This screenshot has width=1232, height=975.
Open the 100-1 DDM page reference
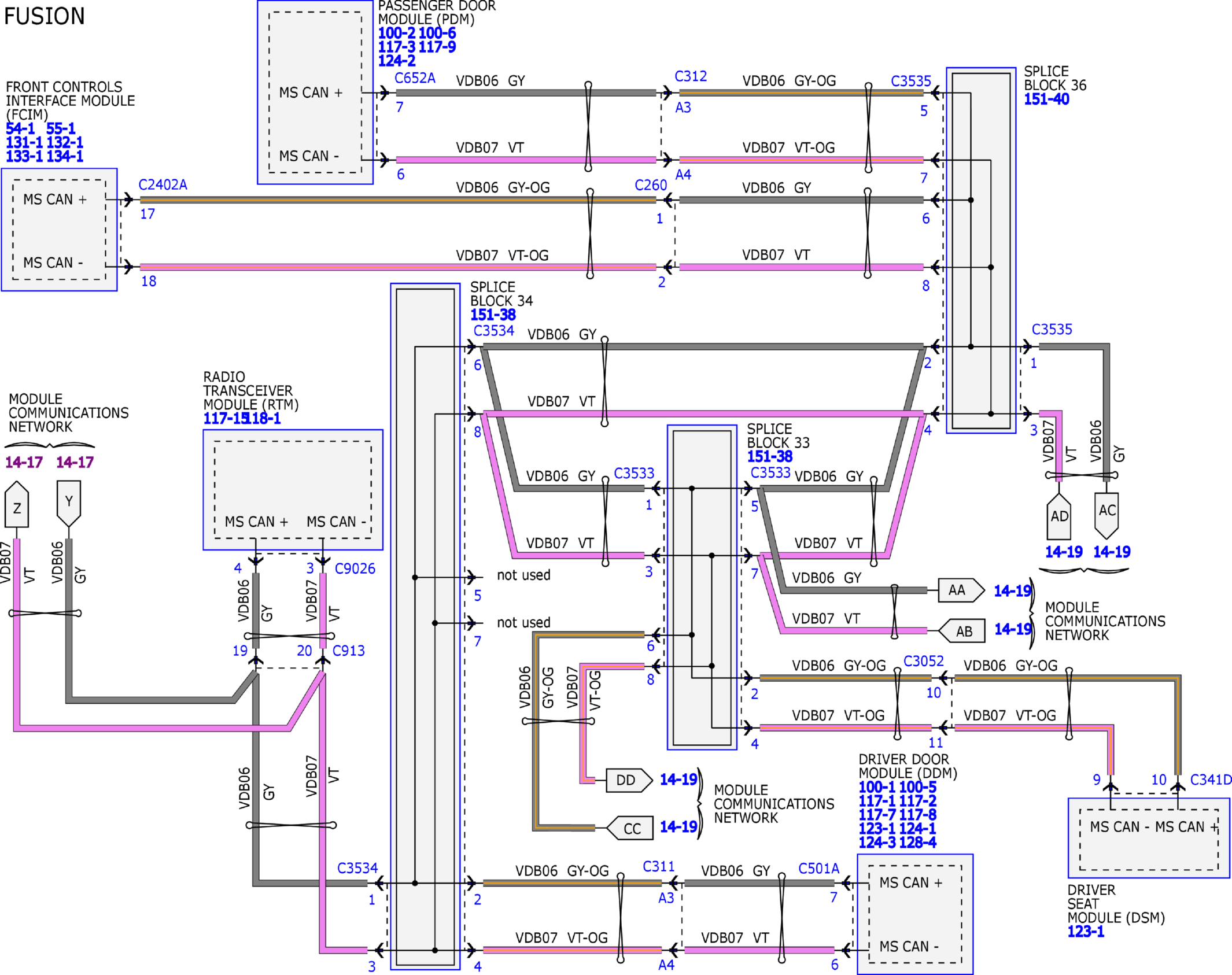877,787
